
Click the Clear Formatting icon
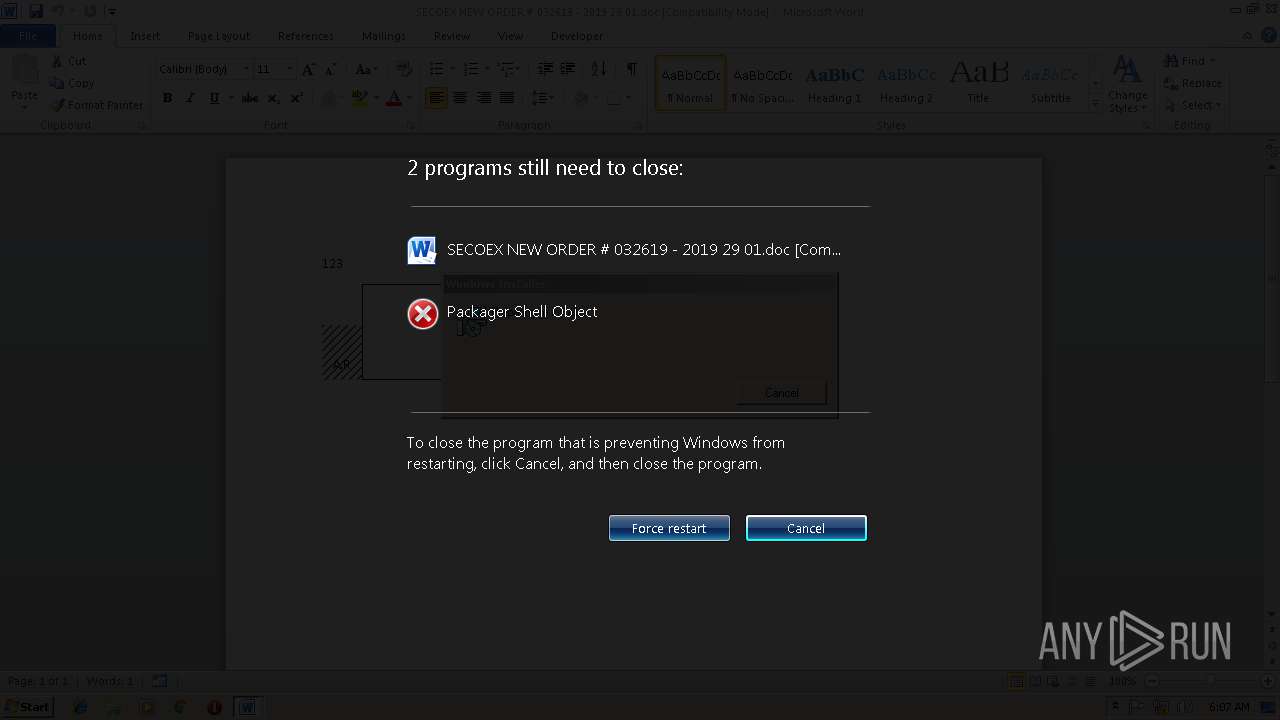tap(404, 69)
